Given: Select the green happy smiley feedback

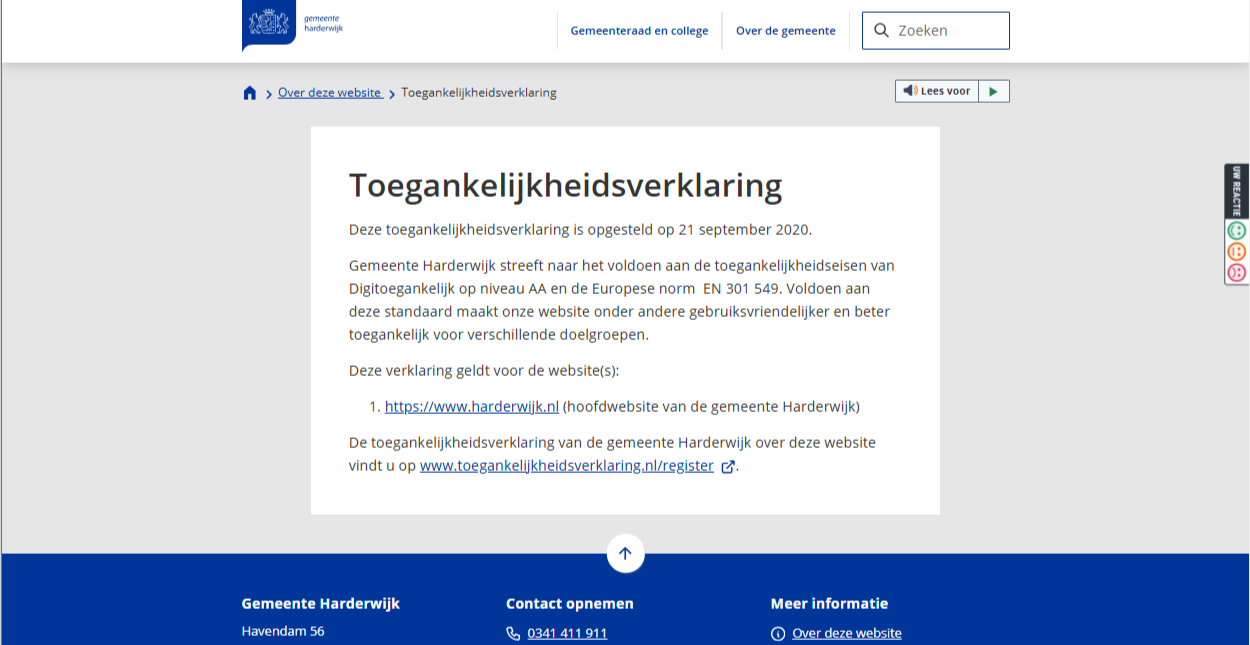Looking at the screenshot, I should (x=1237, y=230).
